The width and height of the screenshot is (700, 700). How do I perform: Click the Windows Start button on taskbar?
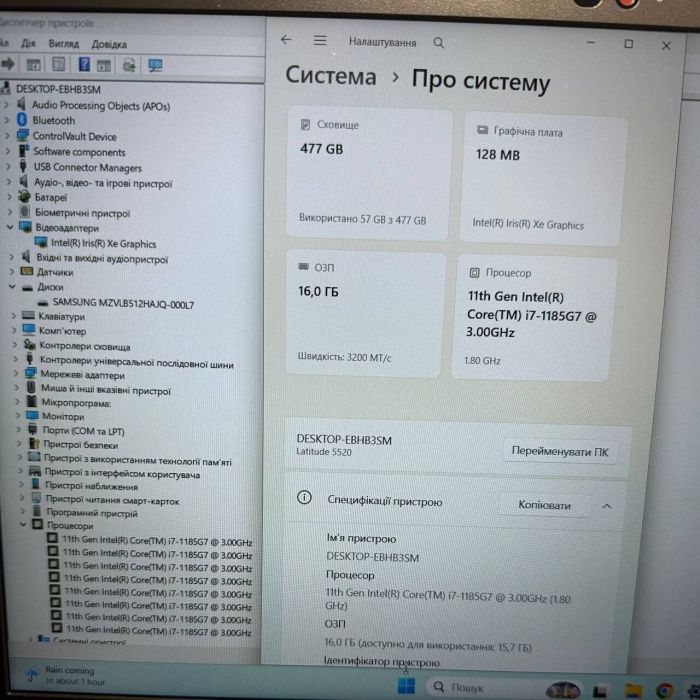point(406,686)
